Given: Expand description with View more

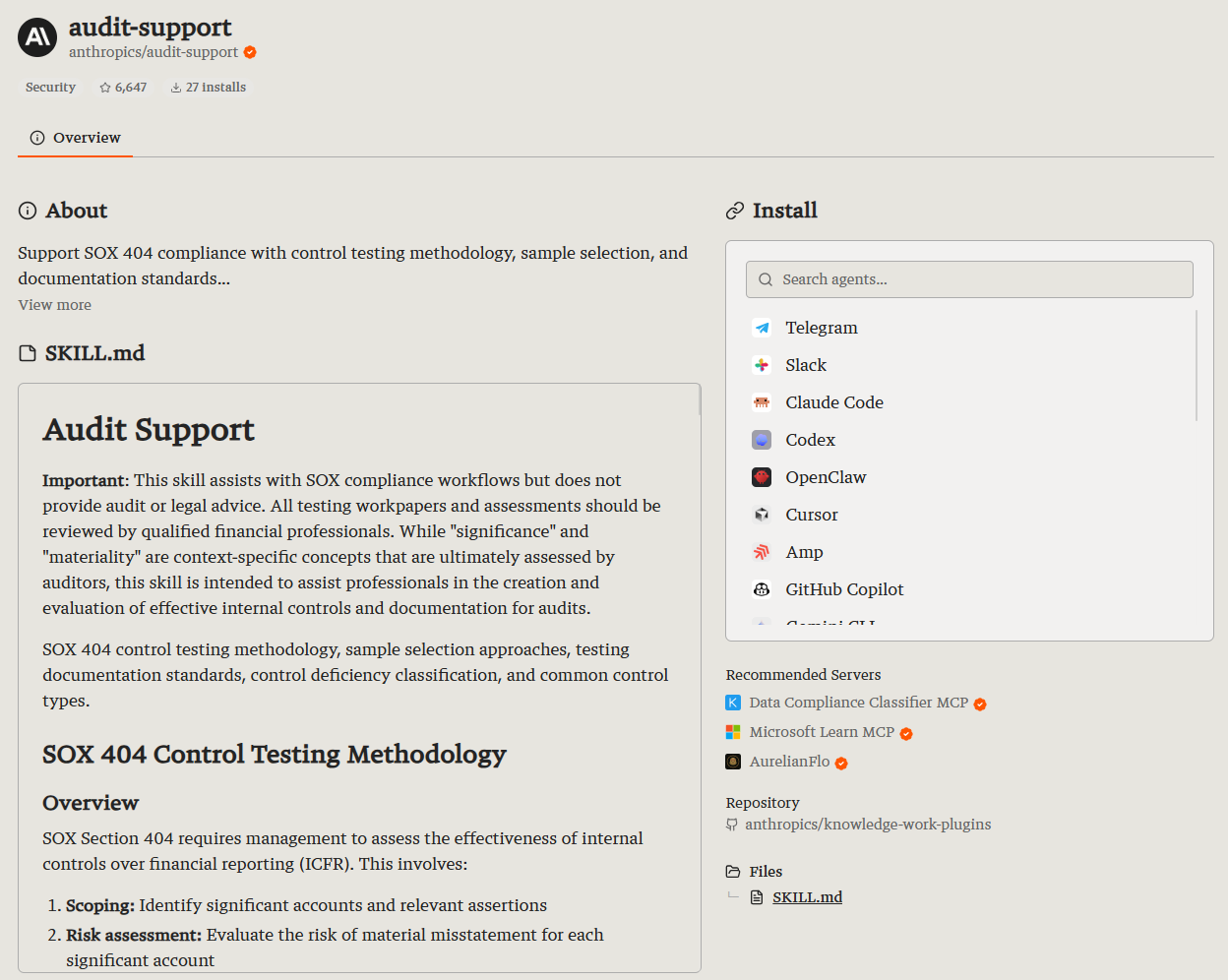Looking at the screenshot, I should point(54,305).
